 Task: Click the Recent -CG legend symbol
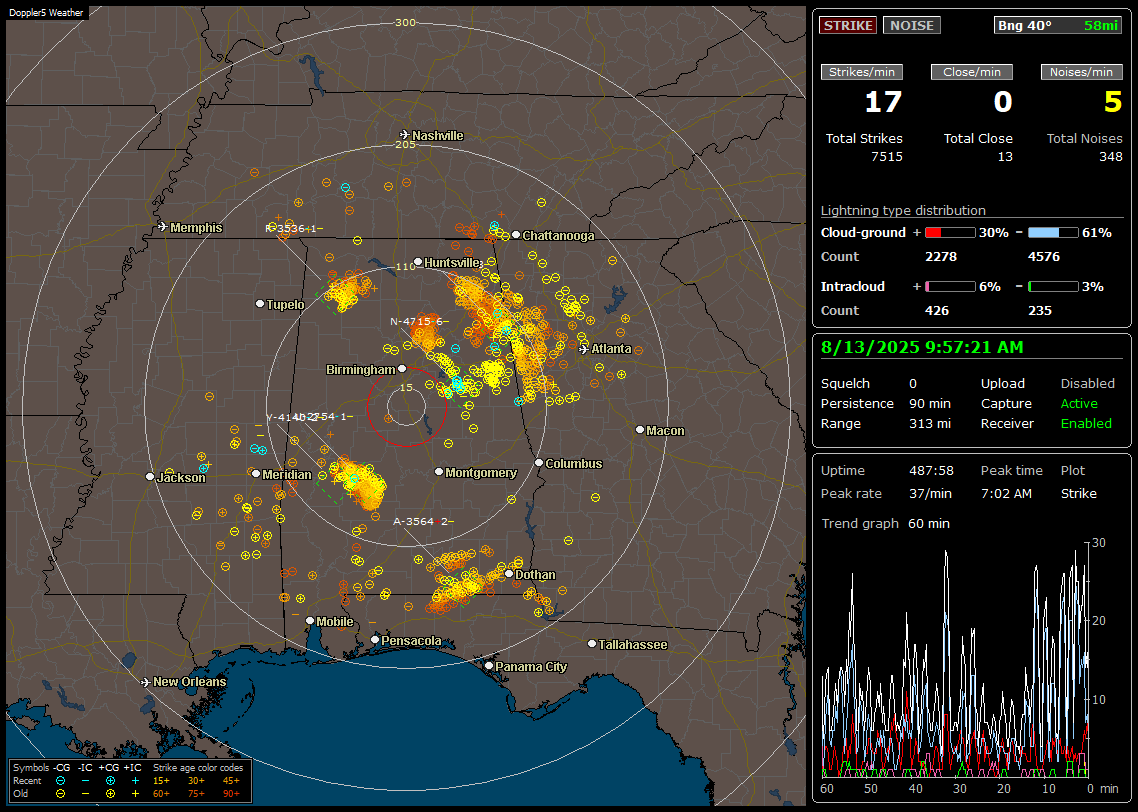point(60,781)
